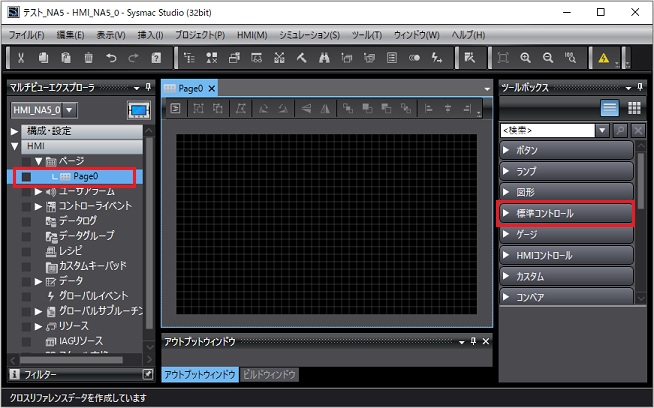This screenshot has width=654, height=408.
Task: Clear toolbox search with the X button
Action: coord(638,131)
